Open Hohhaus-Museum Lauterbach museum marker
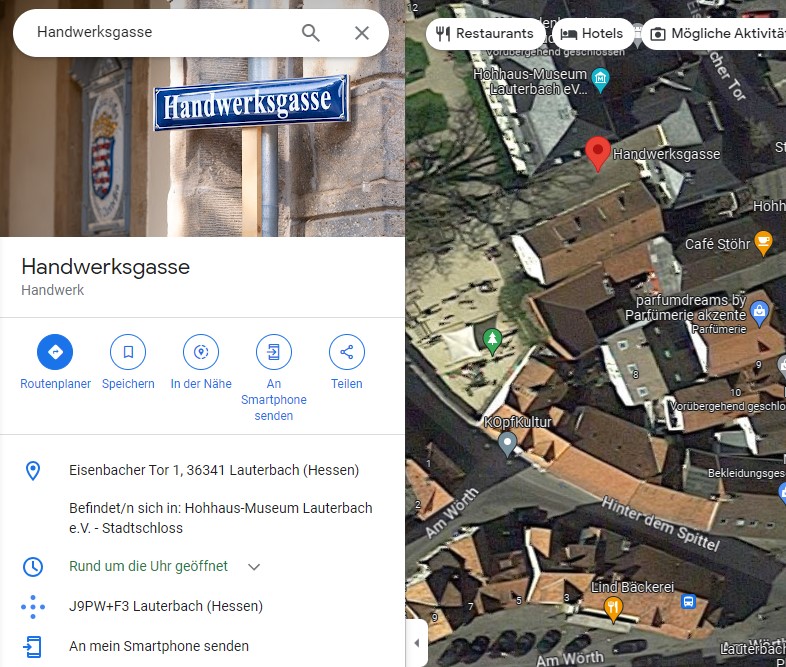786x667 pixels. tap(600, 80)
